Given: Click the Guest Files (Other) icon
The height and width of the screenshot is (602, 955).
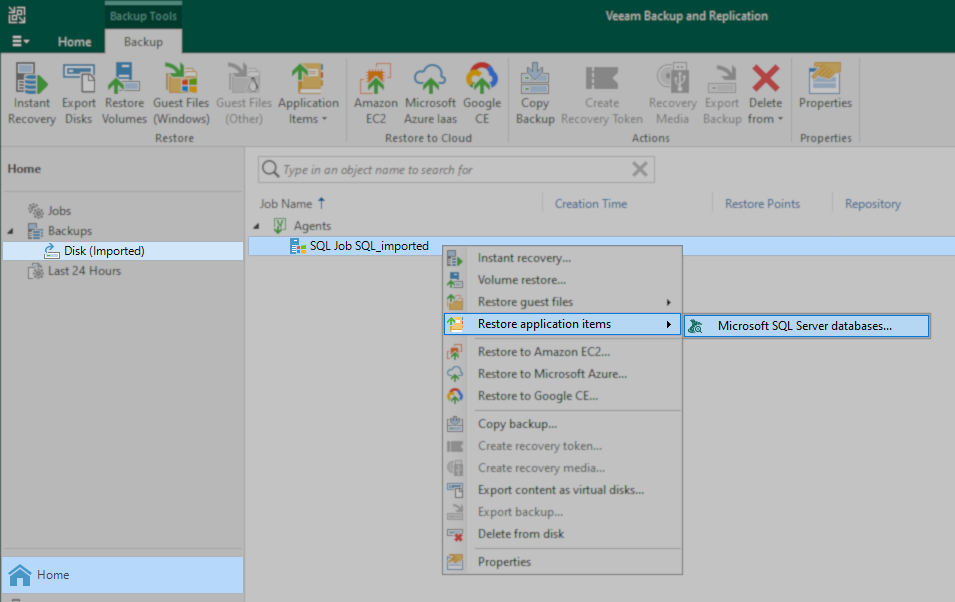Looking at the screenshot, I should [244, 94].
